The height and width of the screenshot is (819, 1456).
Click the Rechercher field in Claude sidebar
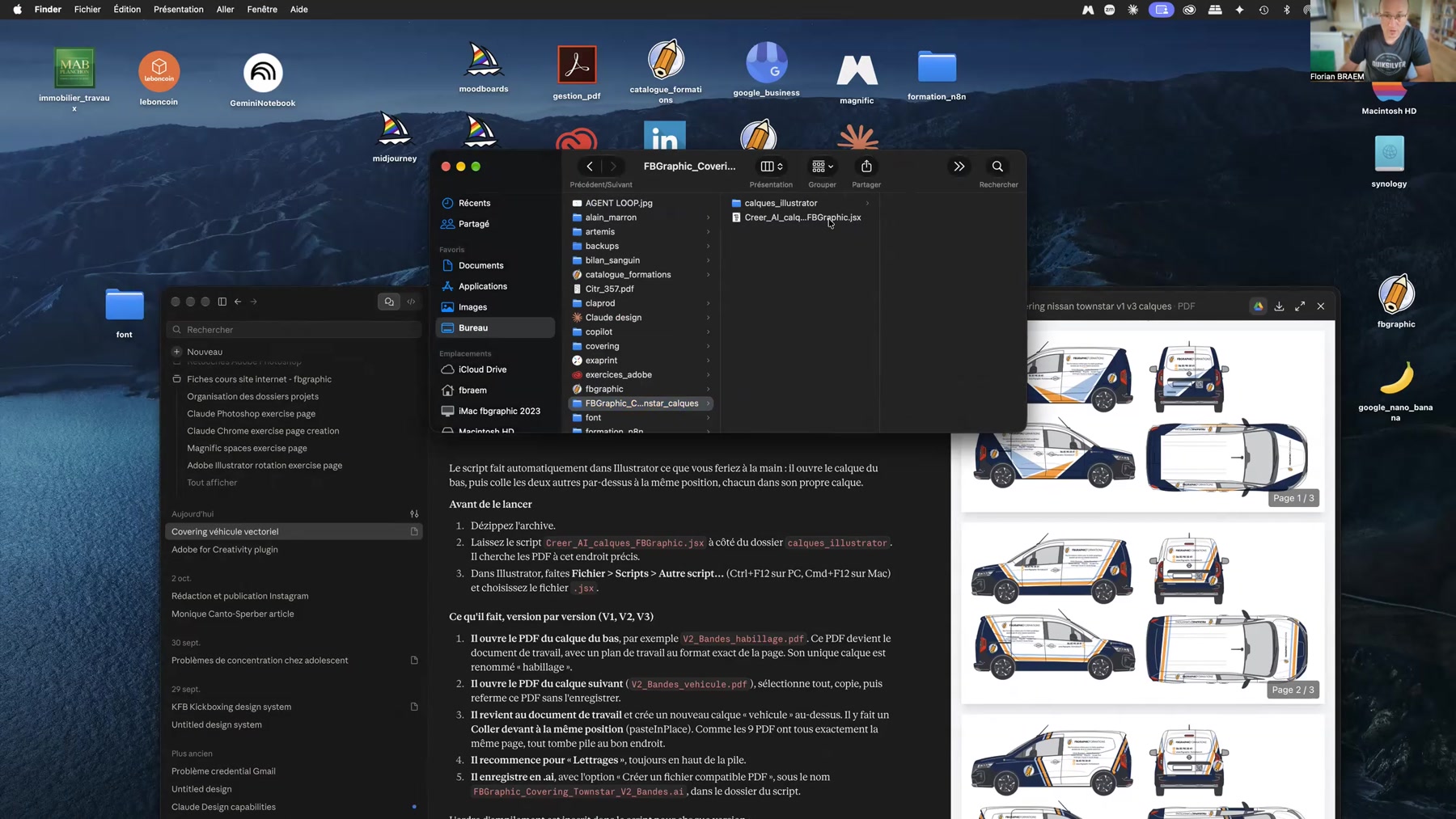tap(294, 330)
